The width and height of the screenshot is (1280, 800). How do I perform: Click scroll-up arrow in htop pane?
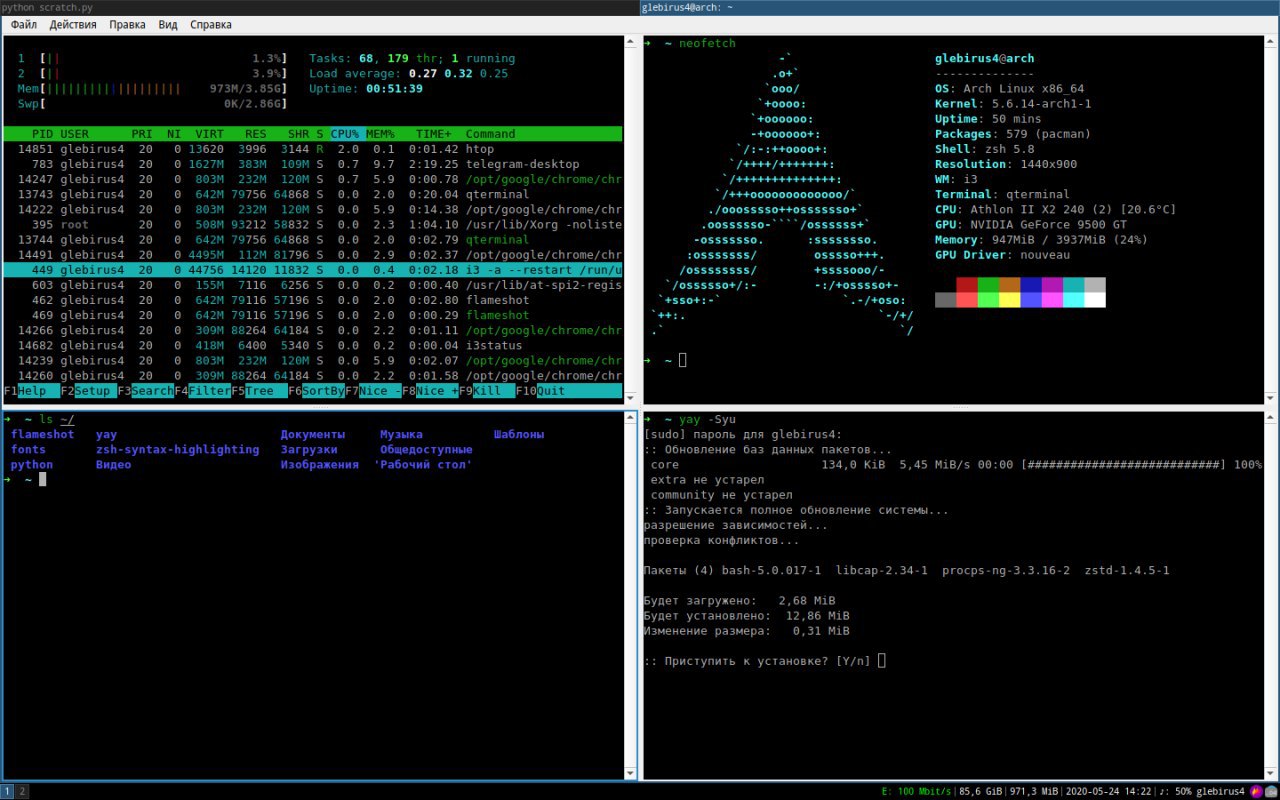630,42
